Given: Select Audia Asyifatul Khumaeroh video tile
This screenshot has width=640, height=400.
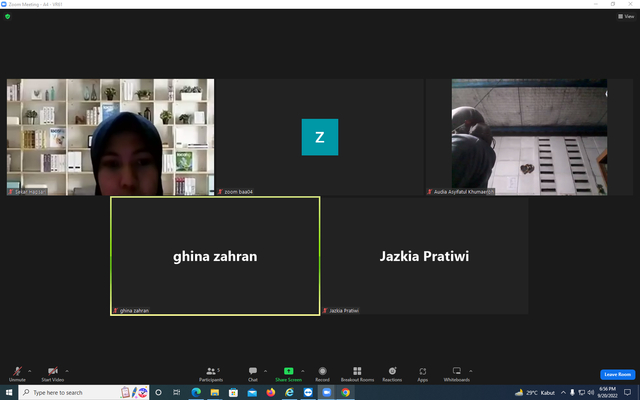Looking at the screenshot, I should [x=529, y=137].
